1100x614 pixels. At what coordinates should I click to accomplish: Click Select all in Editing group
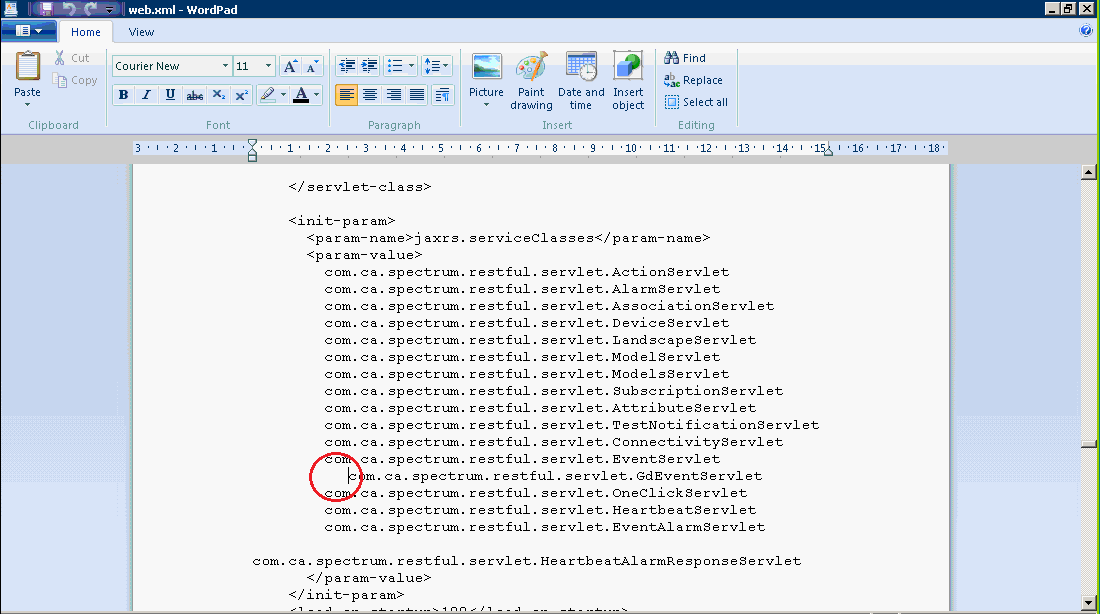(696, 102)
